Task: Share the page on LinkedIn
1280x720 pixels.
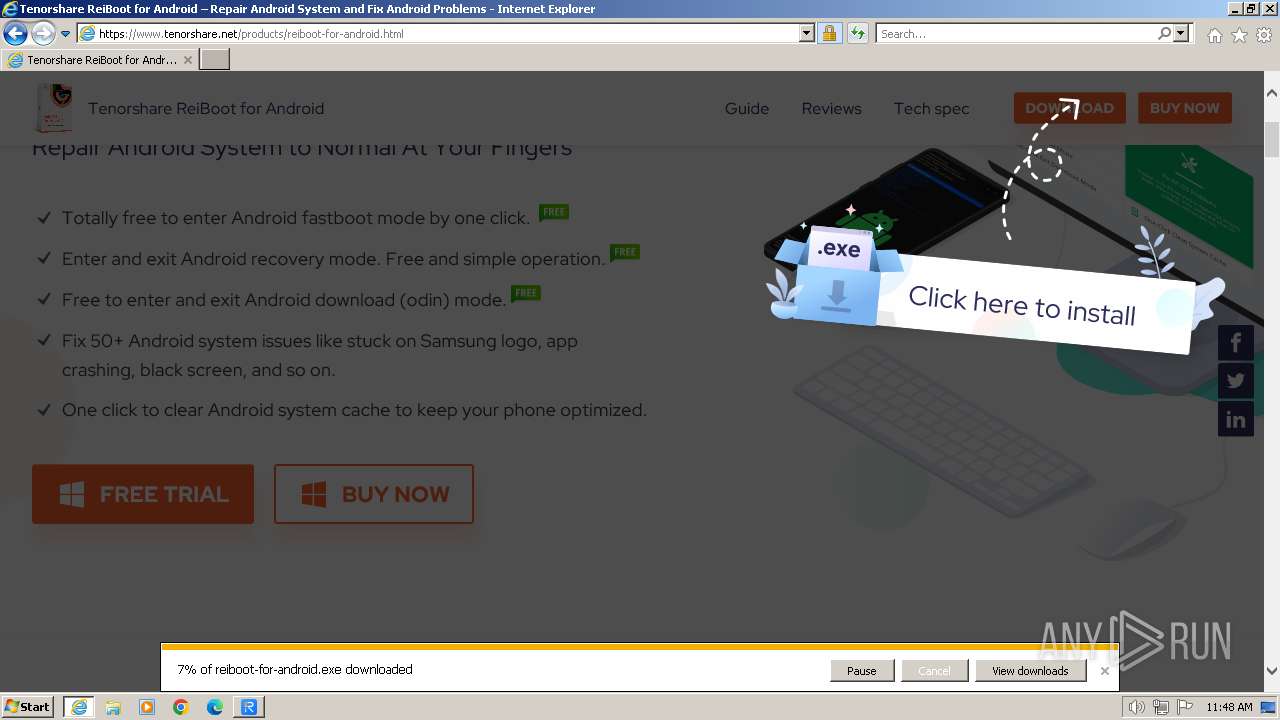Action: click(x=1235, y=419)
